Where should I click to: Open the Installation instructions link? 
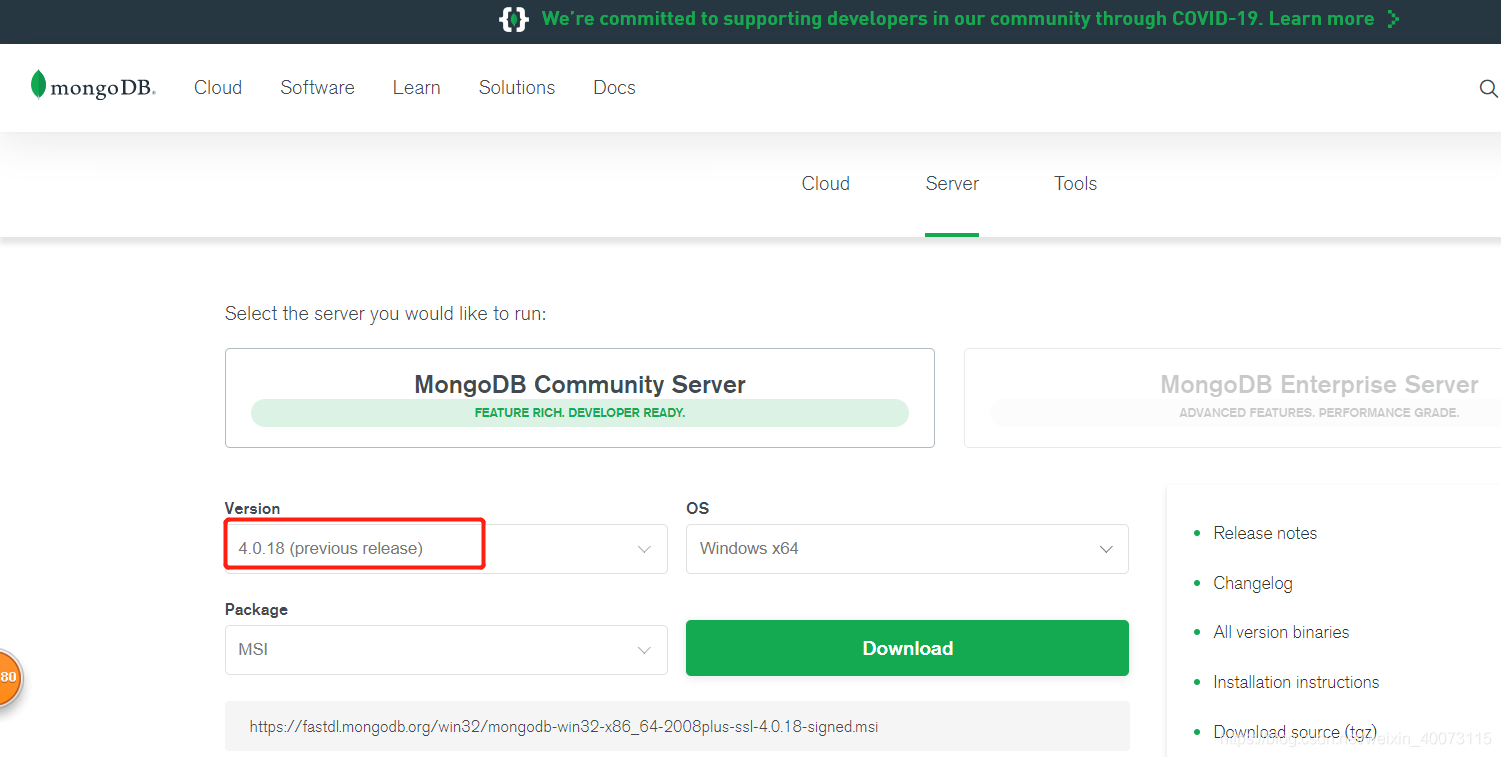[x=1296, y=682]
